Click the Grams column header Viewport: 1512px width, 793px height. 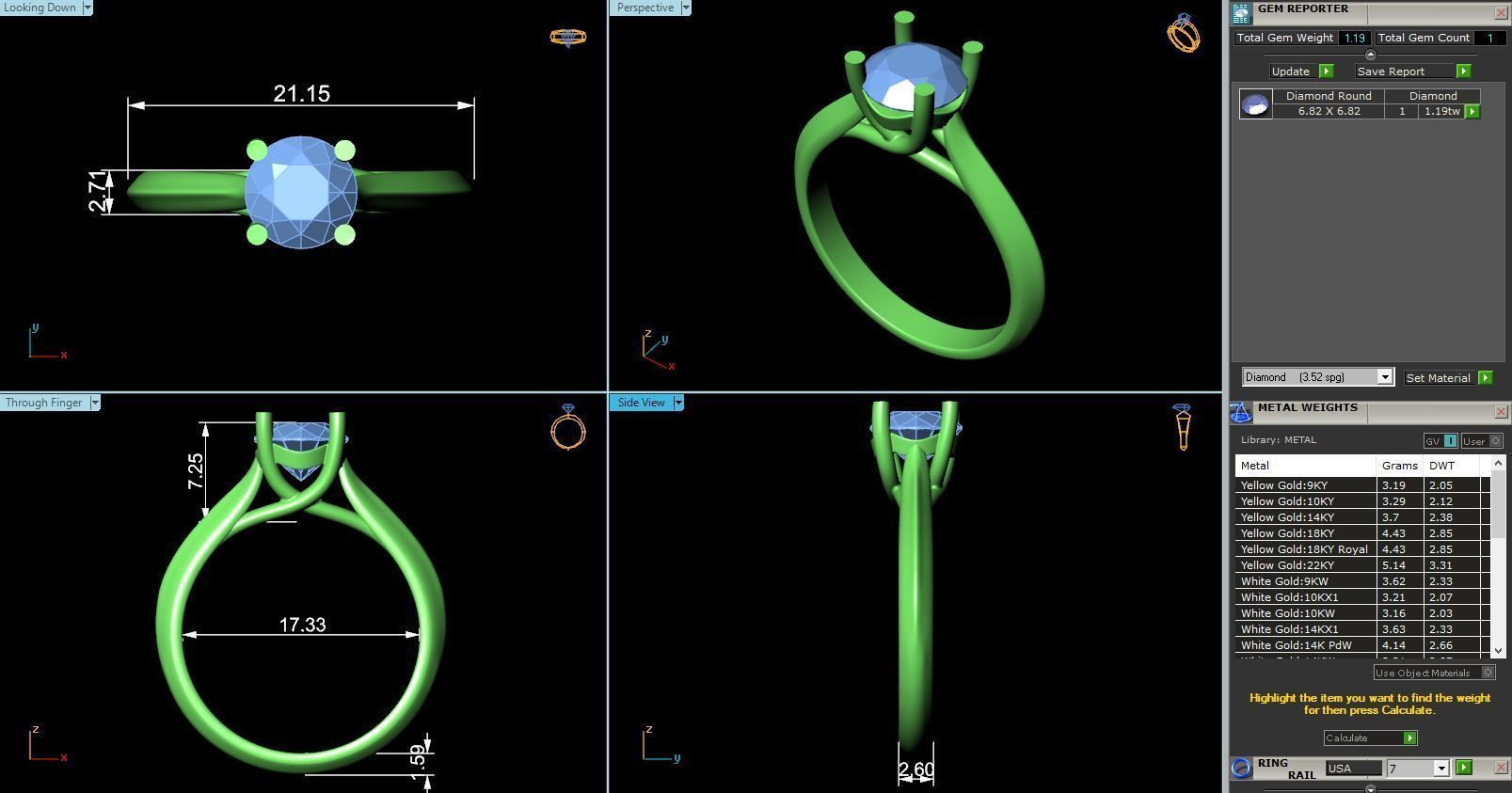click(x=1400, y=466)
